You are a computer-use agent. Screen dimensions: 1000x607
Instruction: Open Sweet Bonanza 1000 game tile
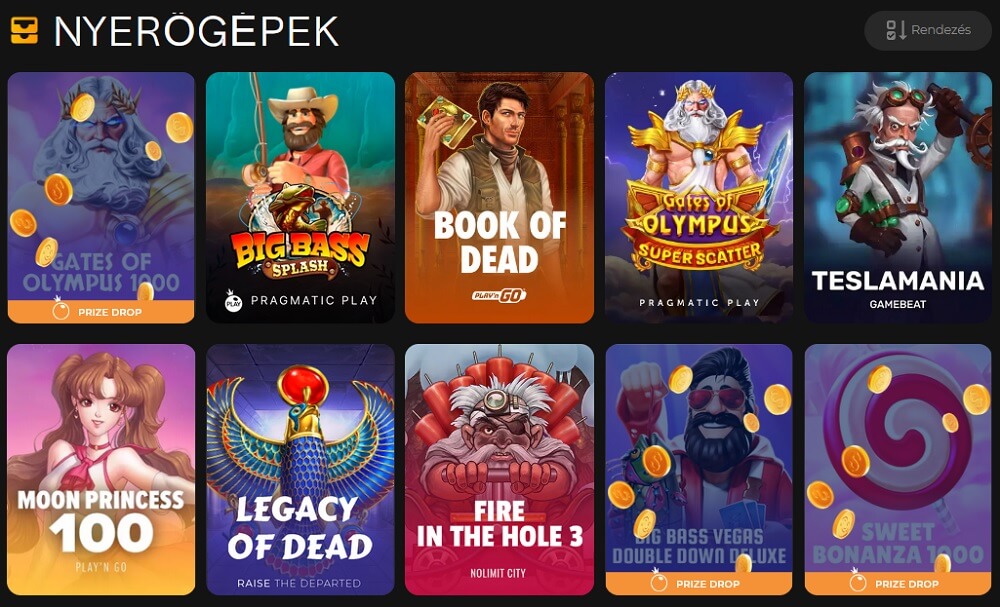tap(898, 469)
